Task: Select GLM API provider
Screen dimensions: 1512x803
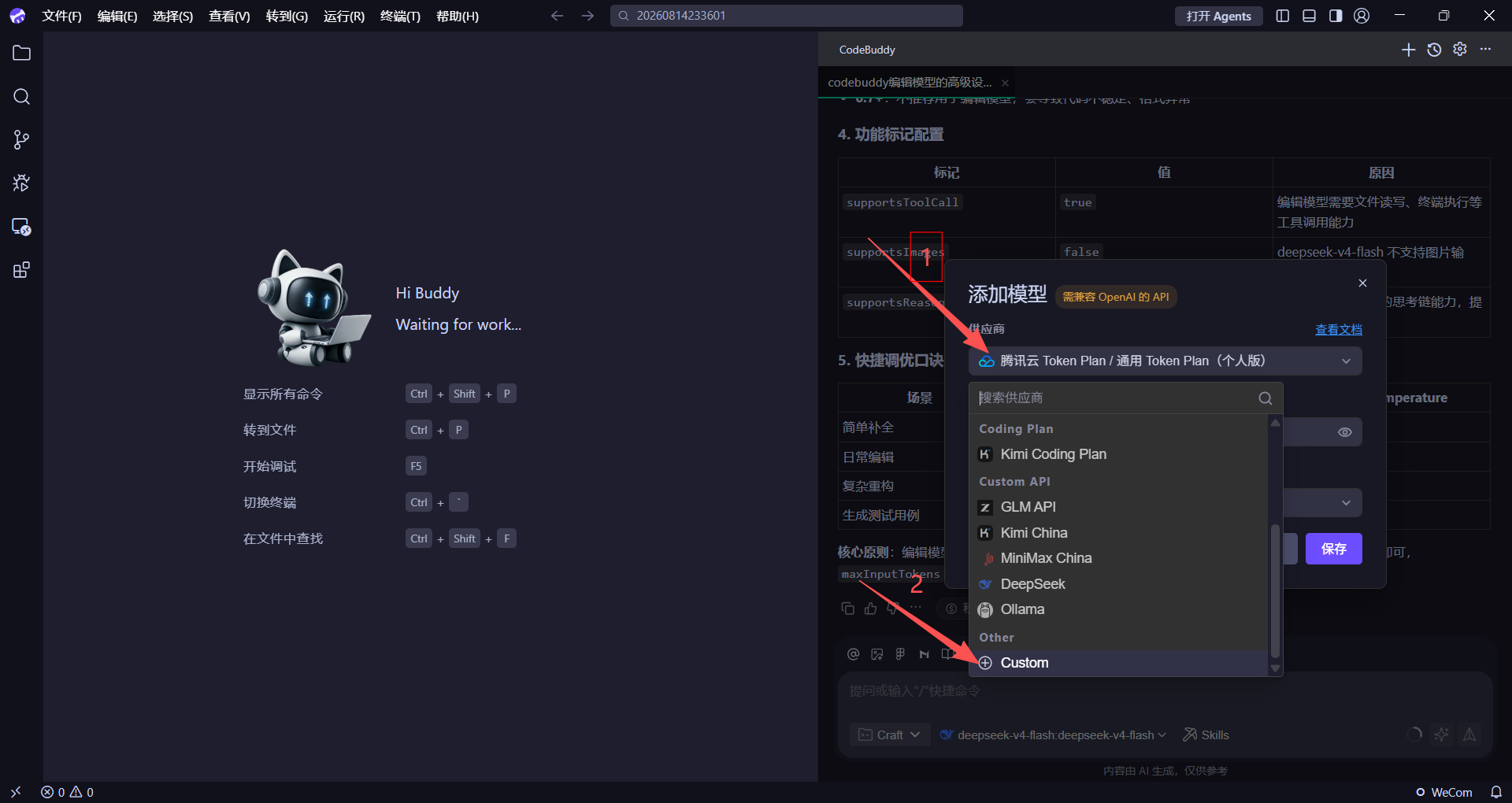Action: pos(1119,507)
